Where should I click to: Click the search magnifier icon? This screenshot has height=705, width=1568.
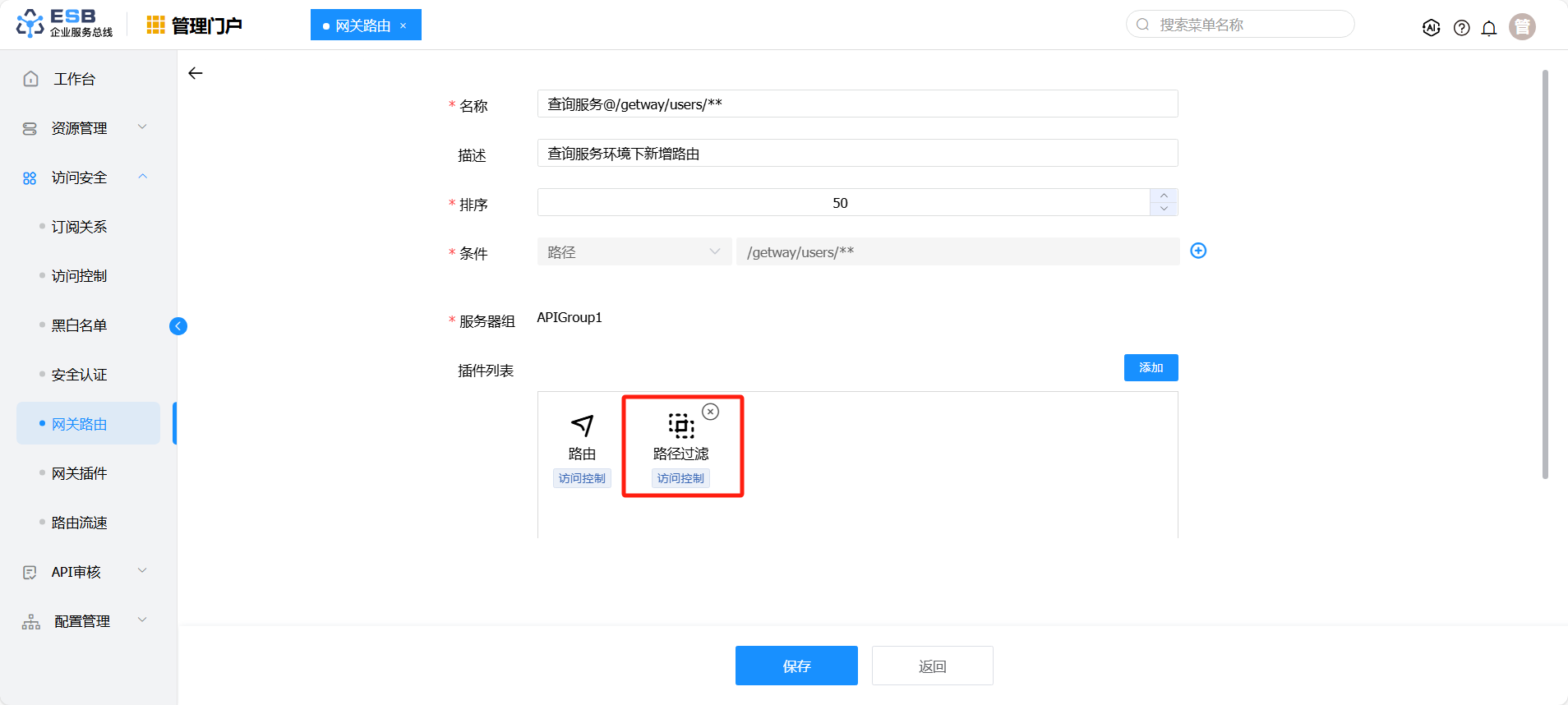[1142, 25]
